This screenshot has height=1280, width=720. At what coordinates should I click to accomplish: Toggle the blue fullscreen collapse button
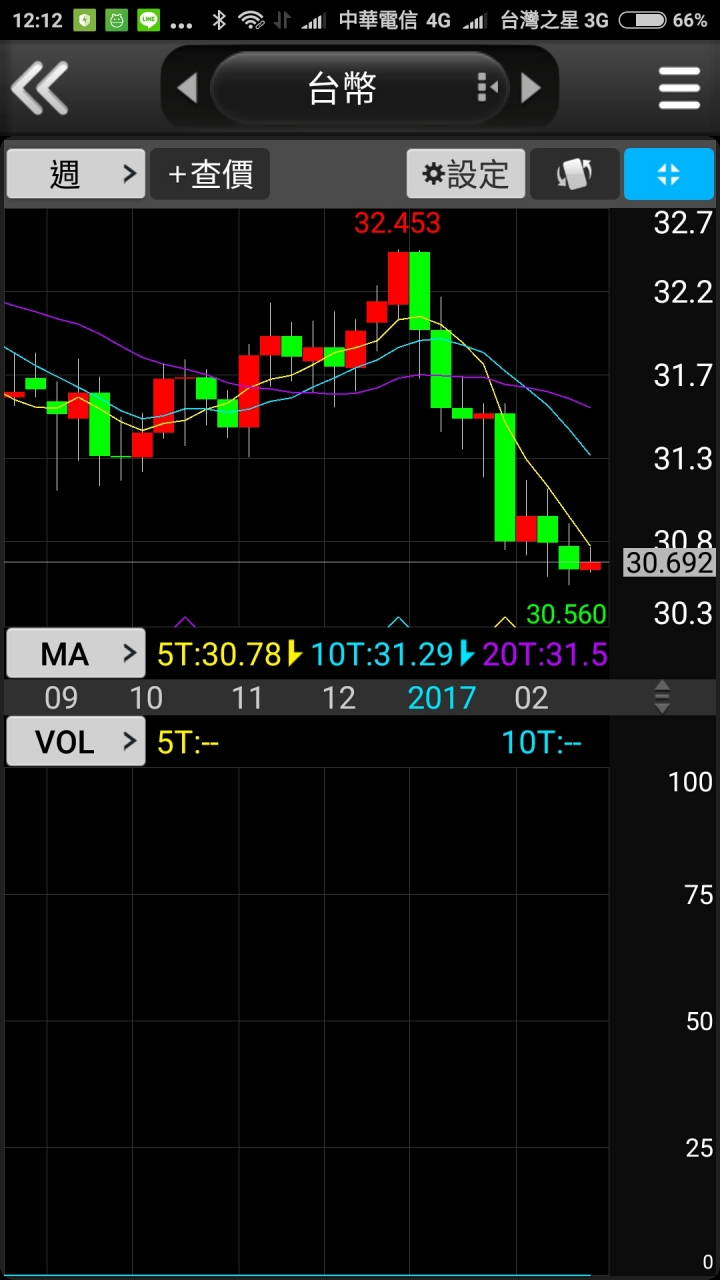coord(669,174)
